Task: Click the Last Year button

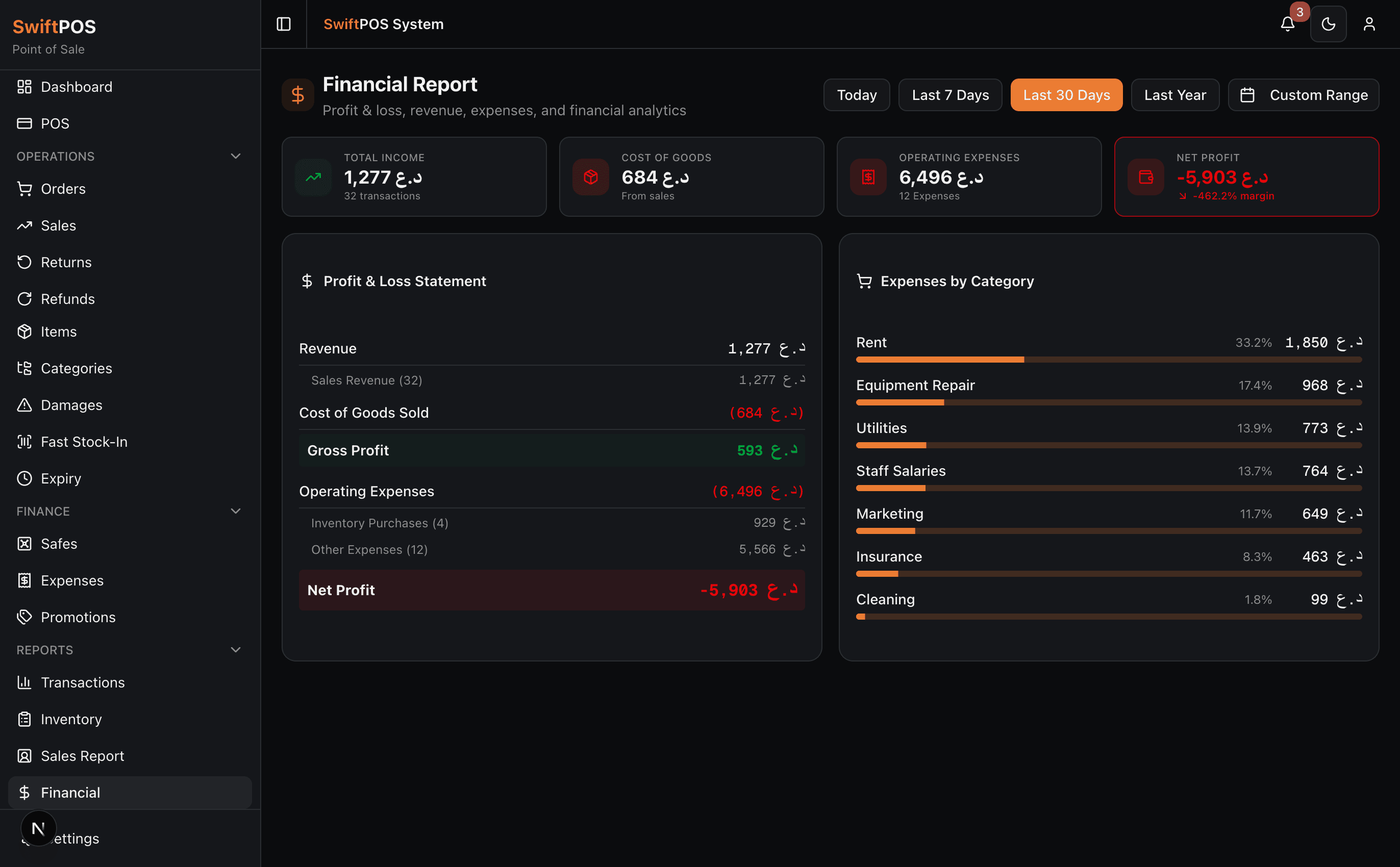Action: click(x=1174, y=95)
